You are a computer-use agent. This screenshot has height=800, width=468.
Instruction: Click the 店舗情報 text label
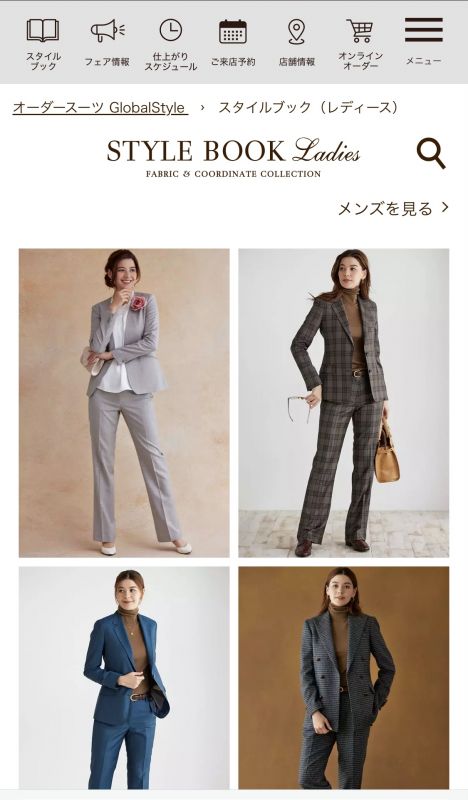click(x=297, y=62)
